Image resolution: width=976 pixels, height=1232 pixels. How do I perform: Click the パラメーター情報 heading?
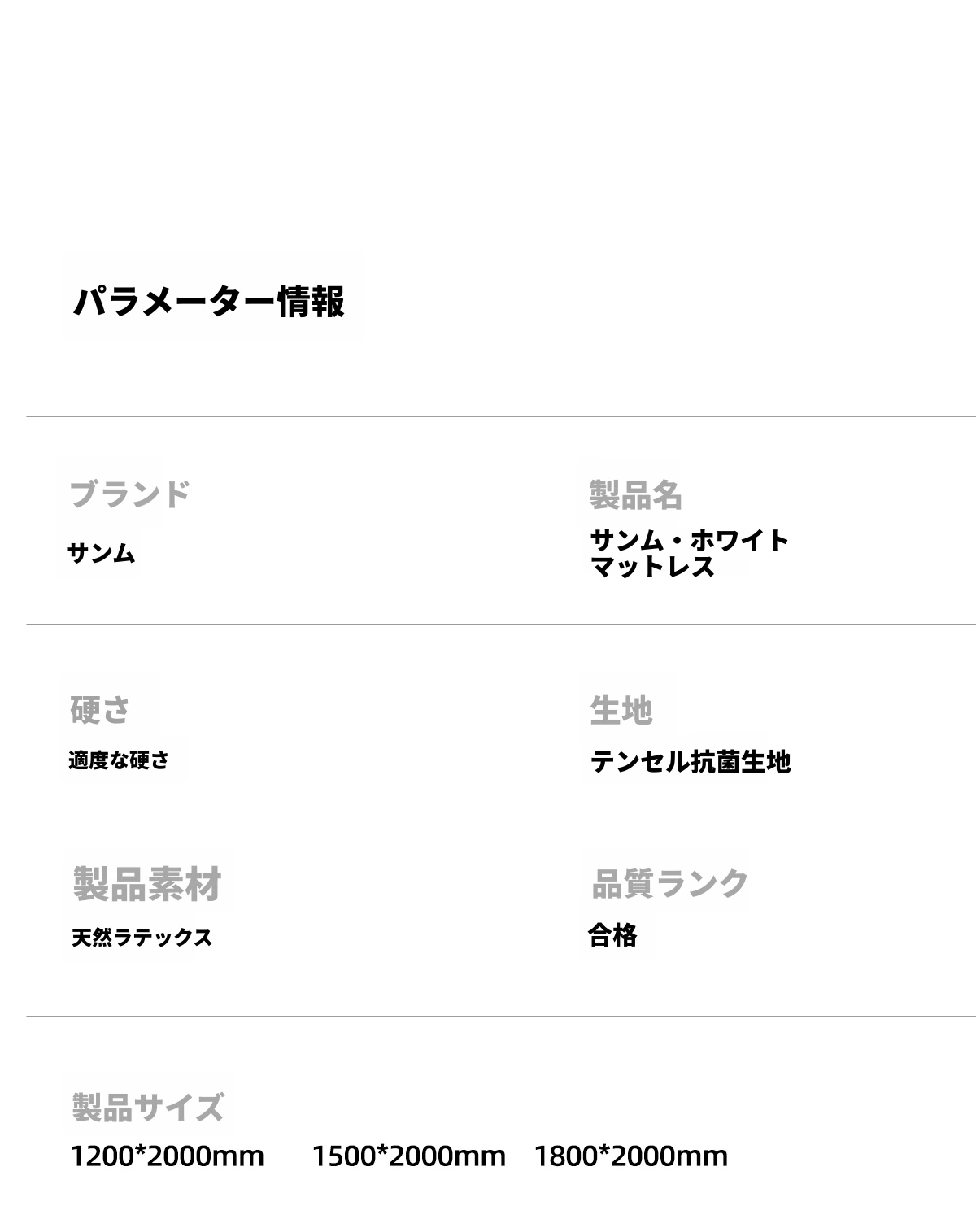coord(209,301)
